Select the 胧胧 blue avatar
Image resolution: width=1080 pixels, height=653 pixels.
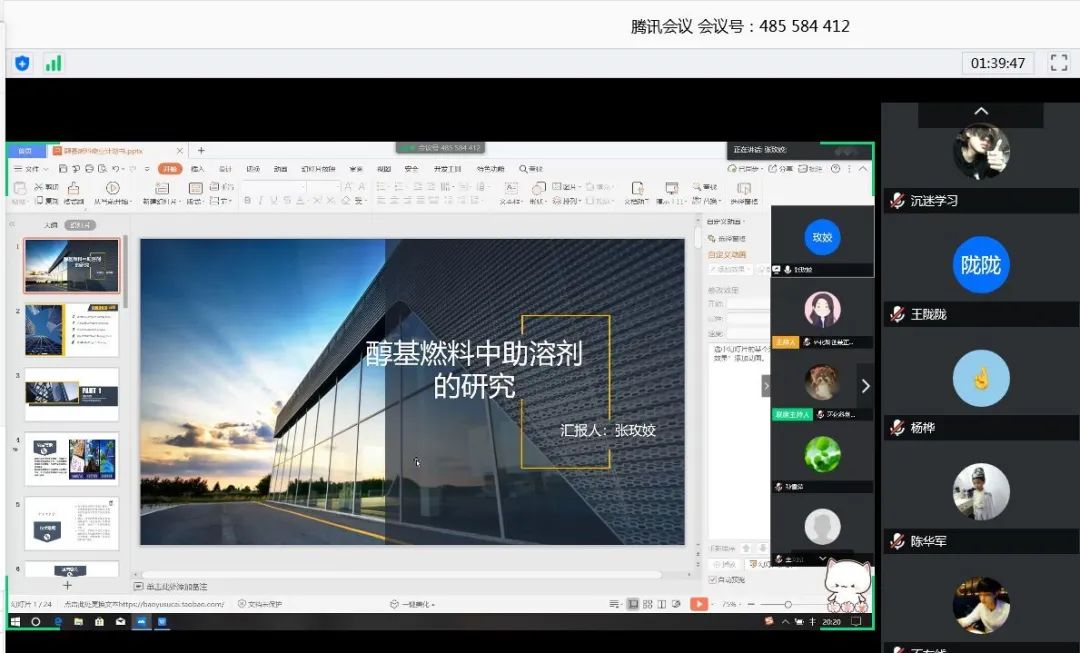click(x=982, y=265)
